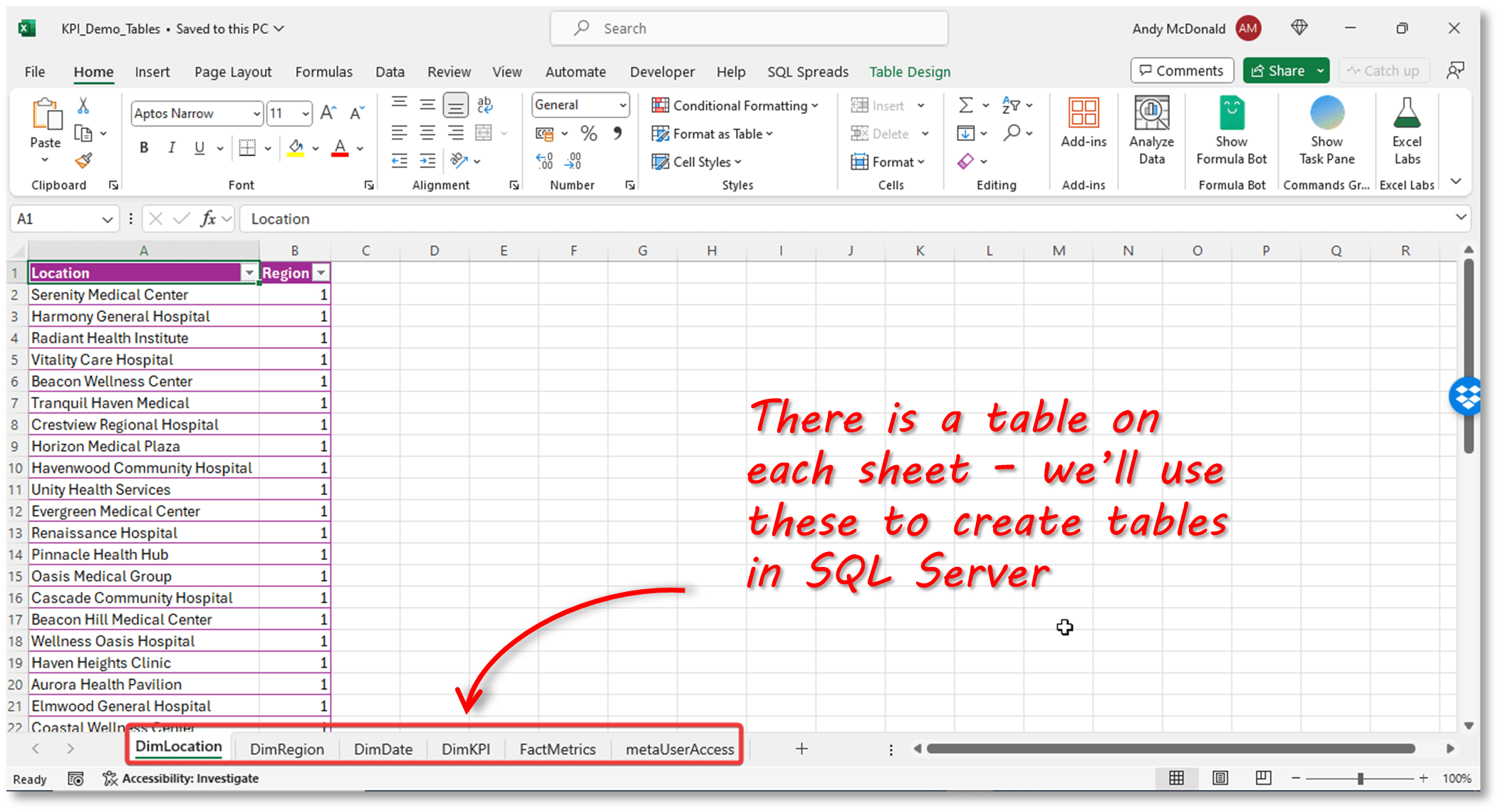Click the Share button
The width and height of the screenshot is (1501, 812).
coord(1280,71)
